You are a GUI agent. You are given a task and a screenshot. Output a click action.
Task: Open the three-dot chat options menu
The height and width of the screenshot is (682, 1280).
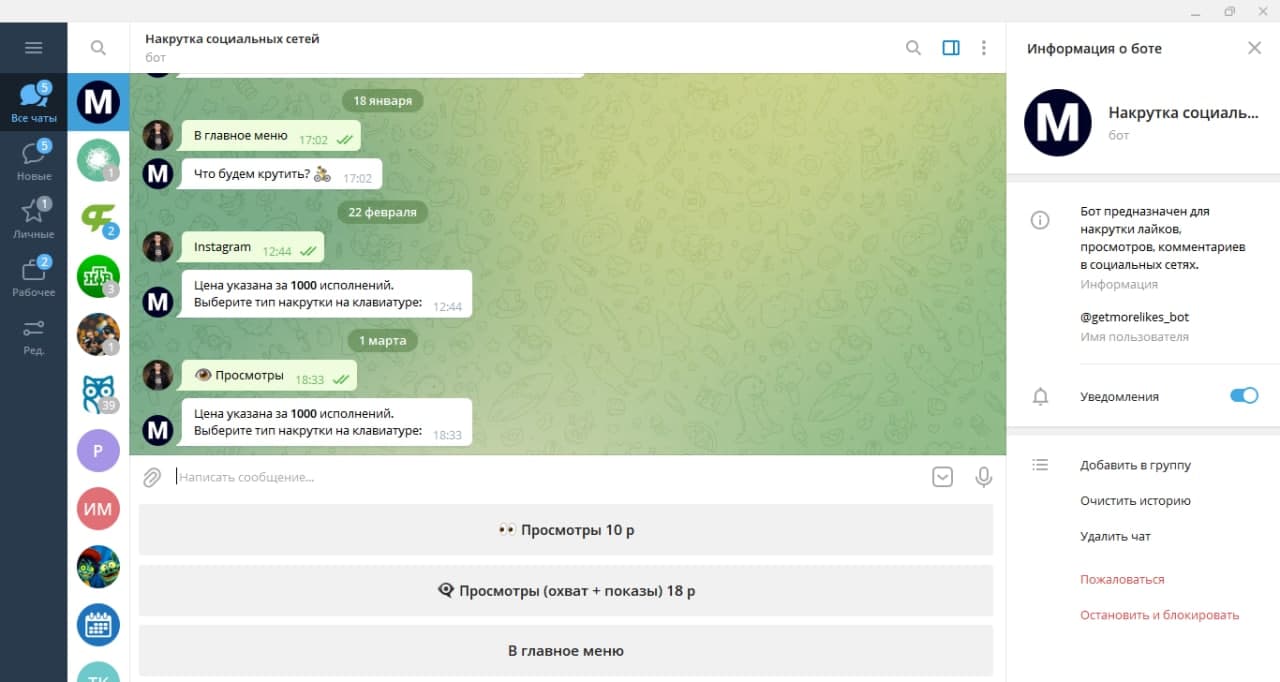tap(984, 47)
